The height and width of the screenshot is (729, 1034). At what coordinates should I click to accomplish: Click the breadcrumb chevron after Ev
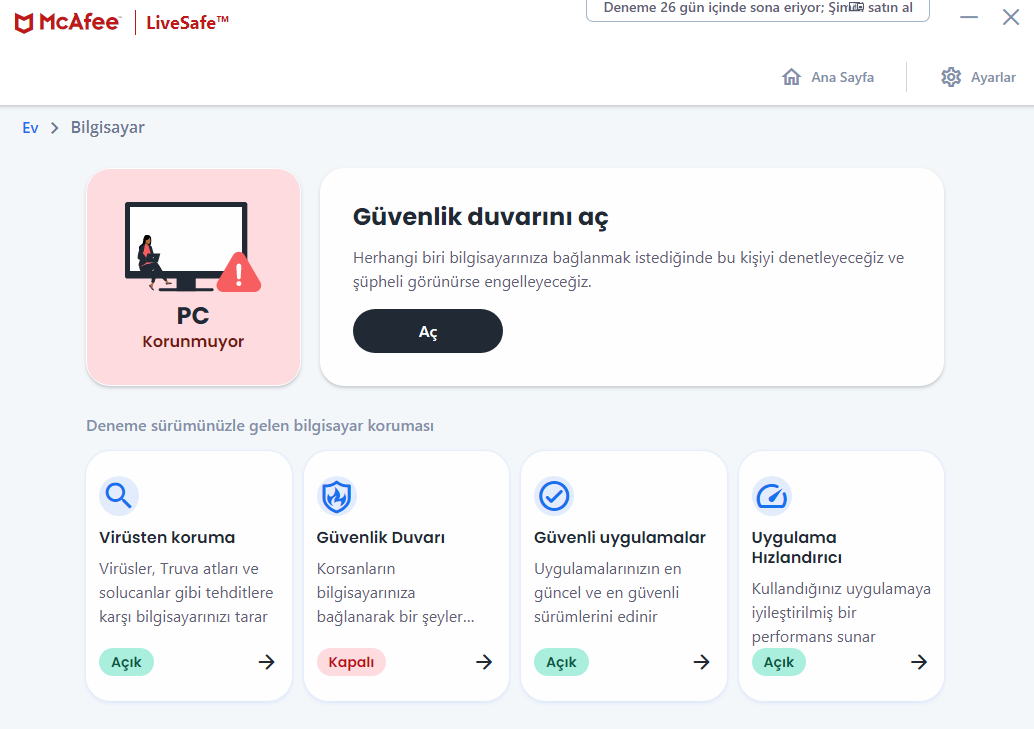[55, 128]
